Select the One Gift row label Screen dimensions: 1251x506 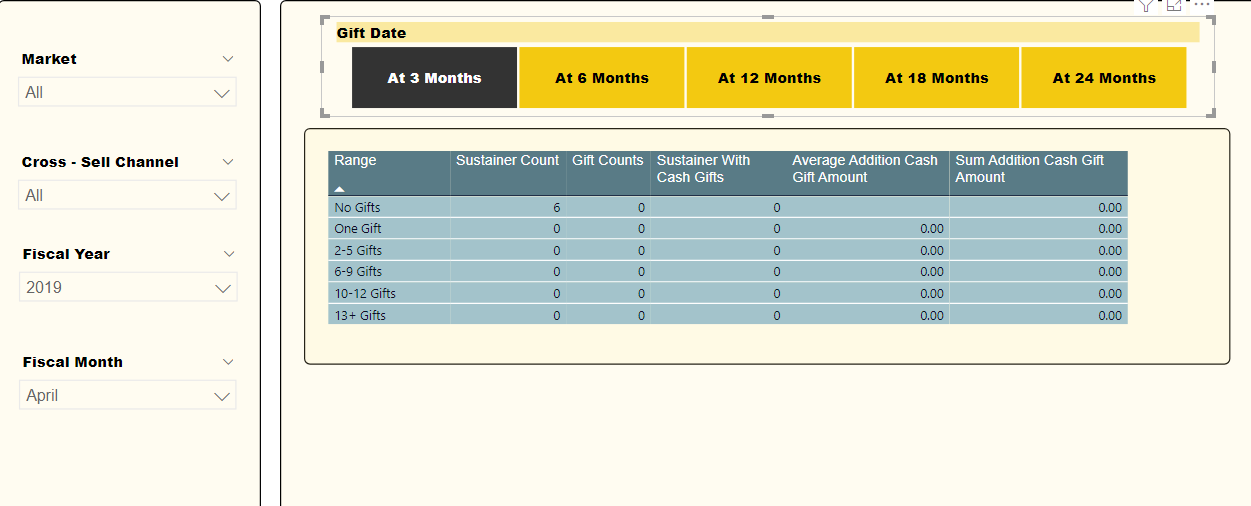point(357,229)
